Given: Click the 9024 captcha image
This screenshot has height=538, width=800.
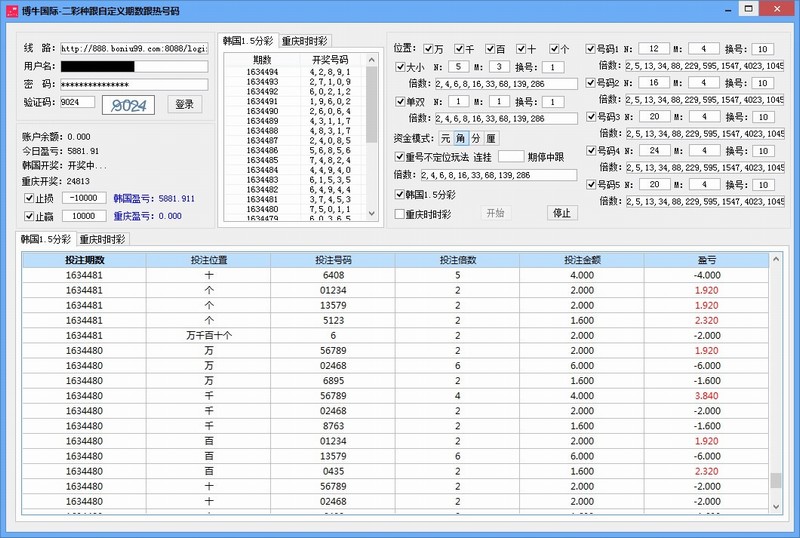Looking at the screenshot, I should 130,104.
